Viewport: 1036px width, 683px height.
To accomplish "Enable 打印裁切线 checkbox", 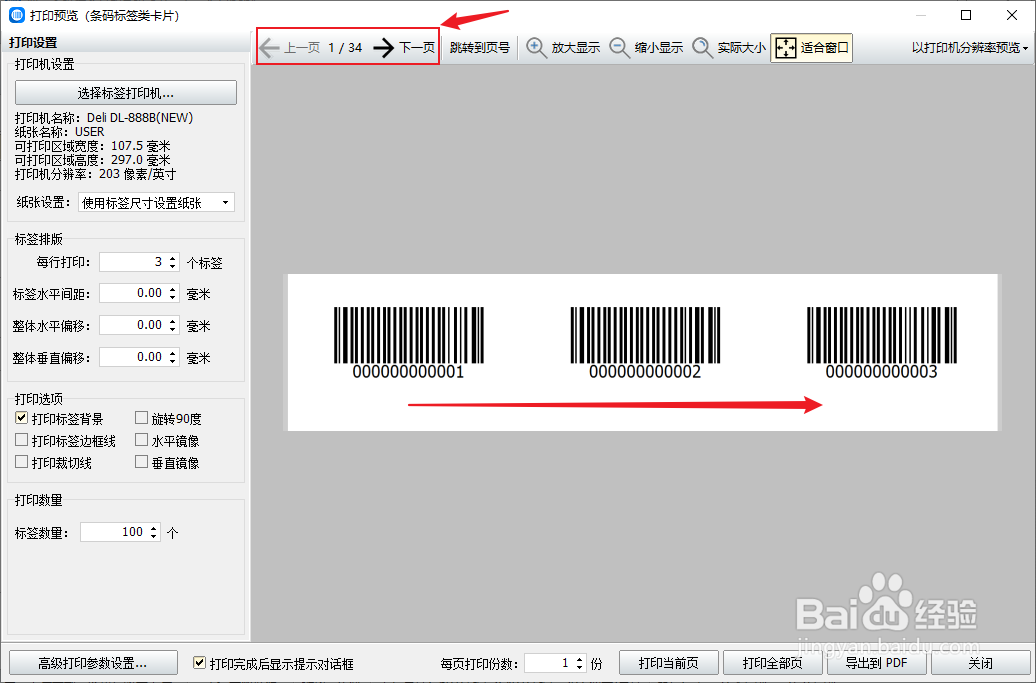I will [22, 462].
